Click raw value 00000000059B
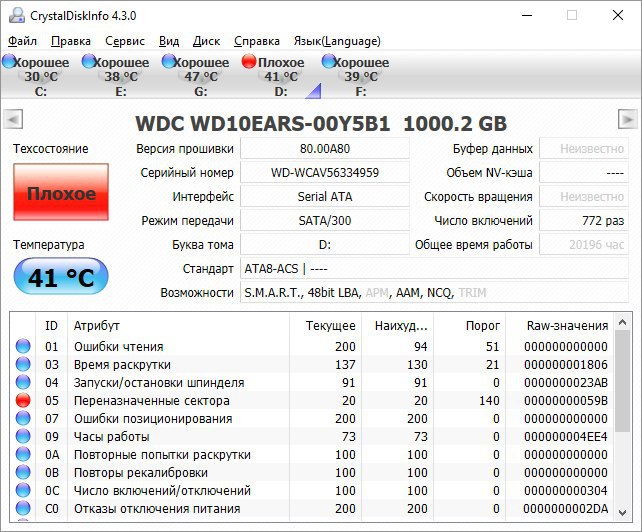The image size is (642, 532). [566, 401]
